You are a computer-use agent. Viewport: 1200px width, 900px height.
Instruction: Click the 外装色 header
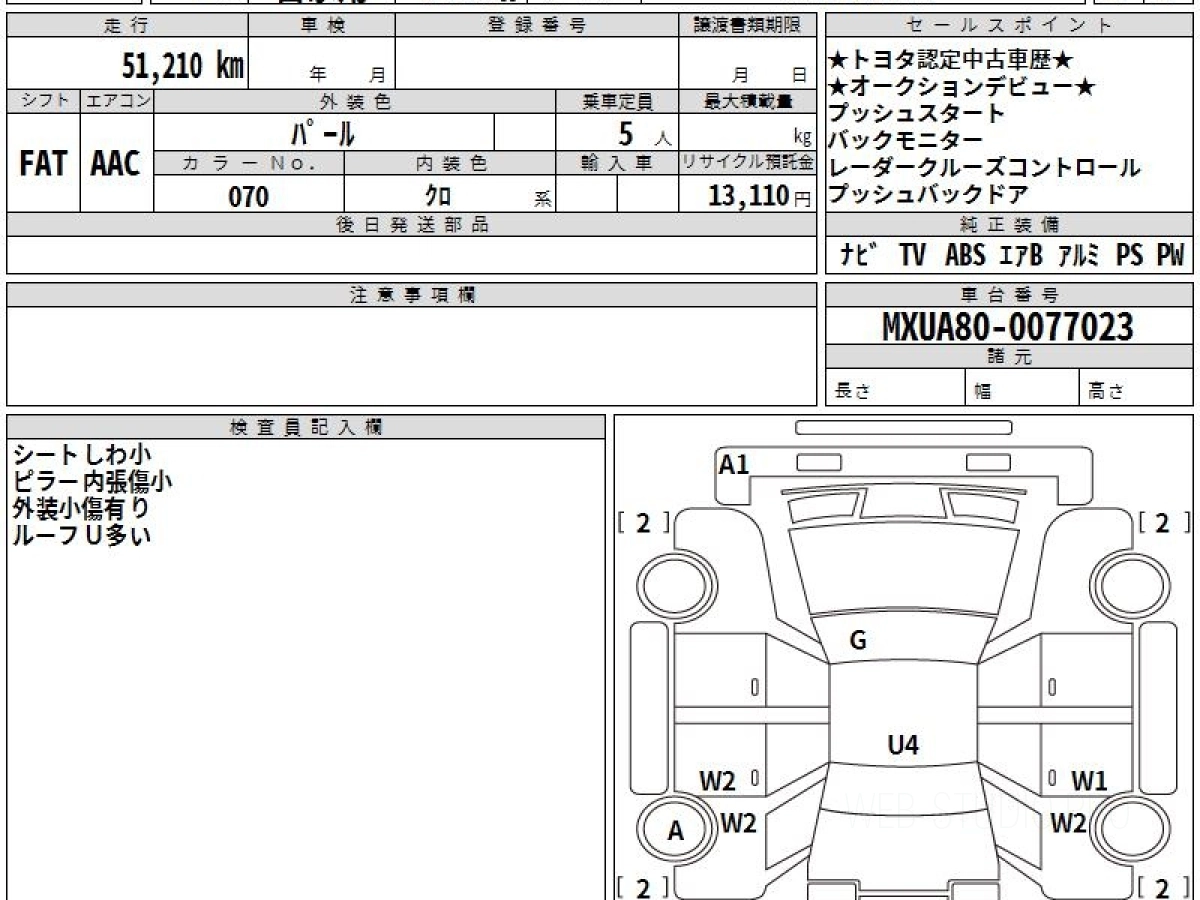pos(355,101)
